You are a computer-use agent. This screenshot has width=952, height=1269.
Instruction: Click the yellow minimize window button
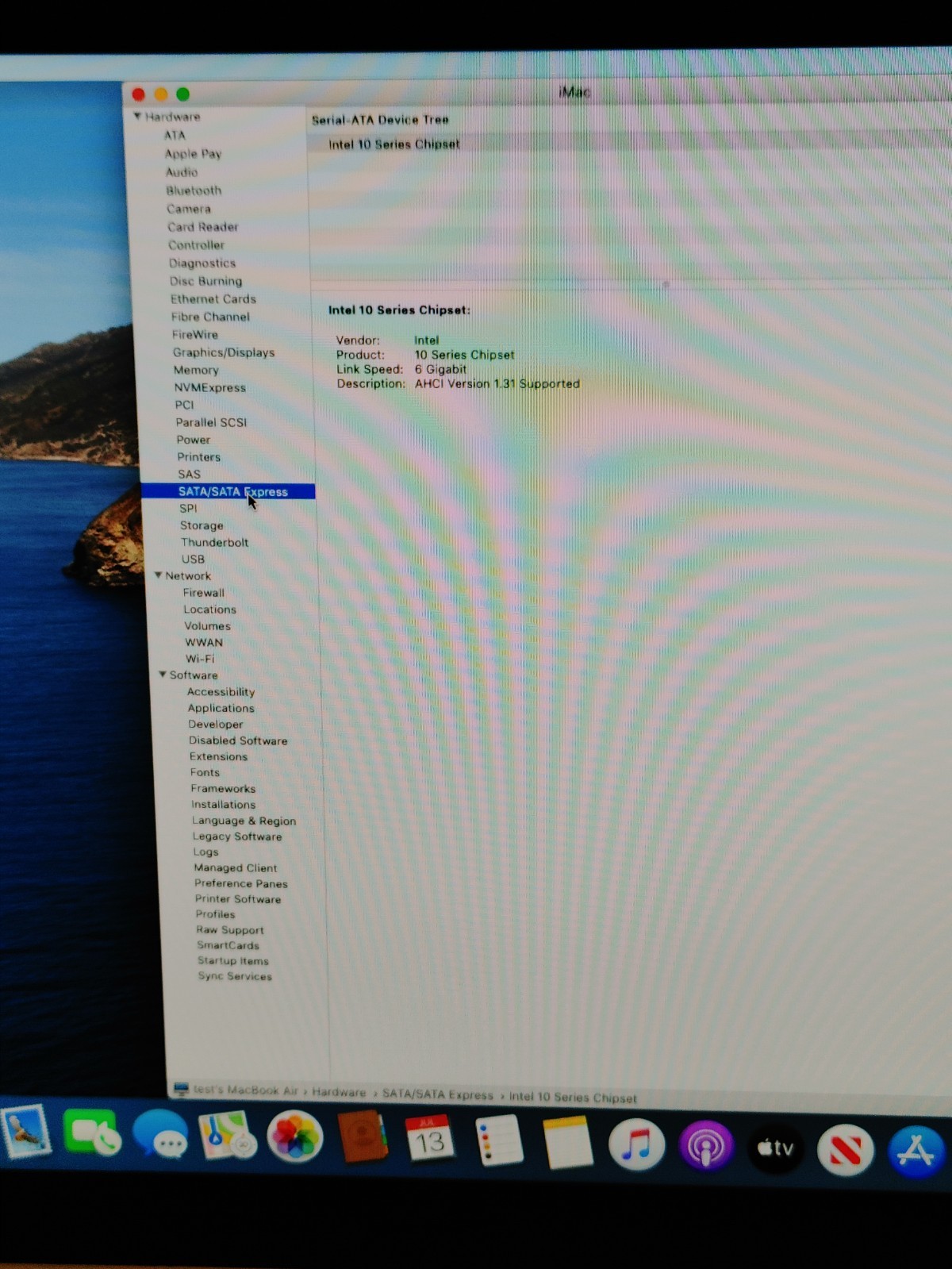(x=160, y=94)
